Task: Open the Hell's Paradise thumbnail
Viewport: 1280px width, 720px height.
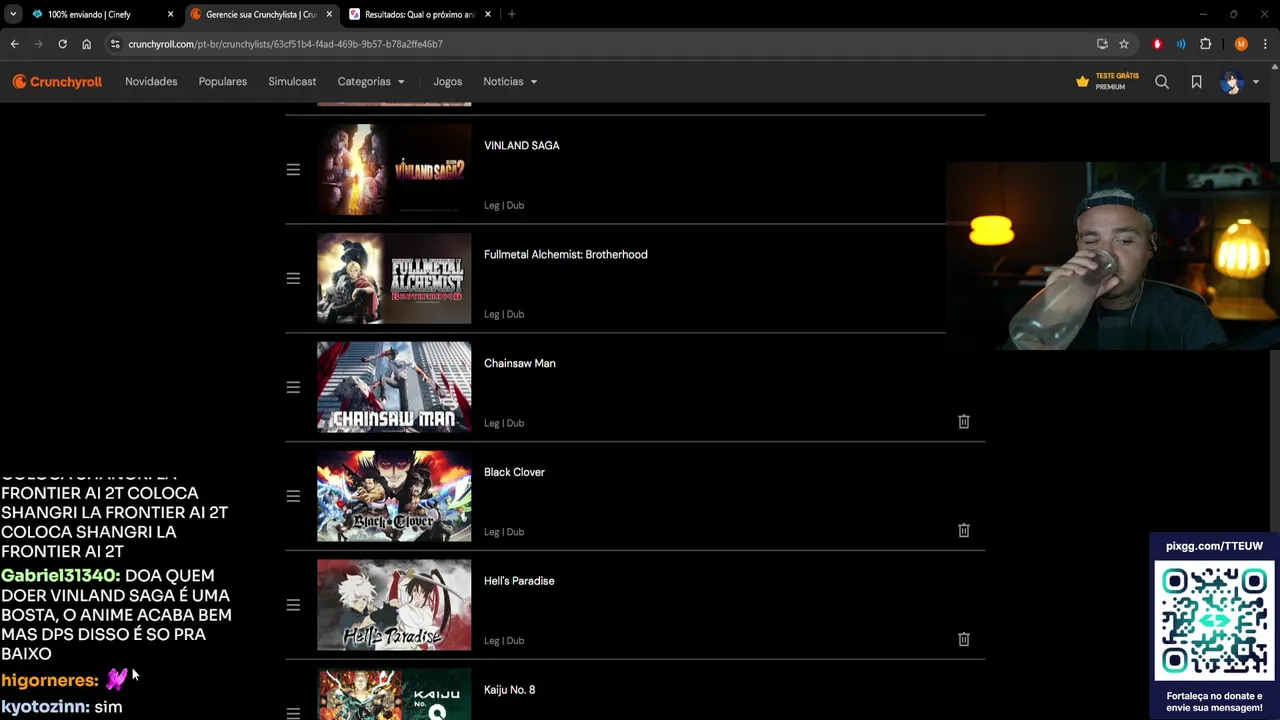Action: pos(394,605)
